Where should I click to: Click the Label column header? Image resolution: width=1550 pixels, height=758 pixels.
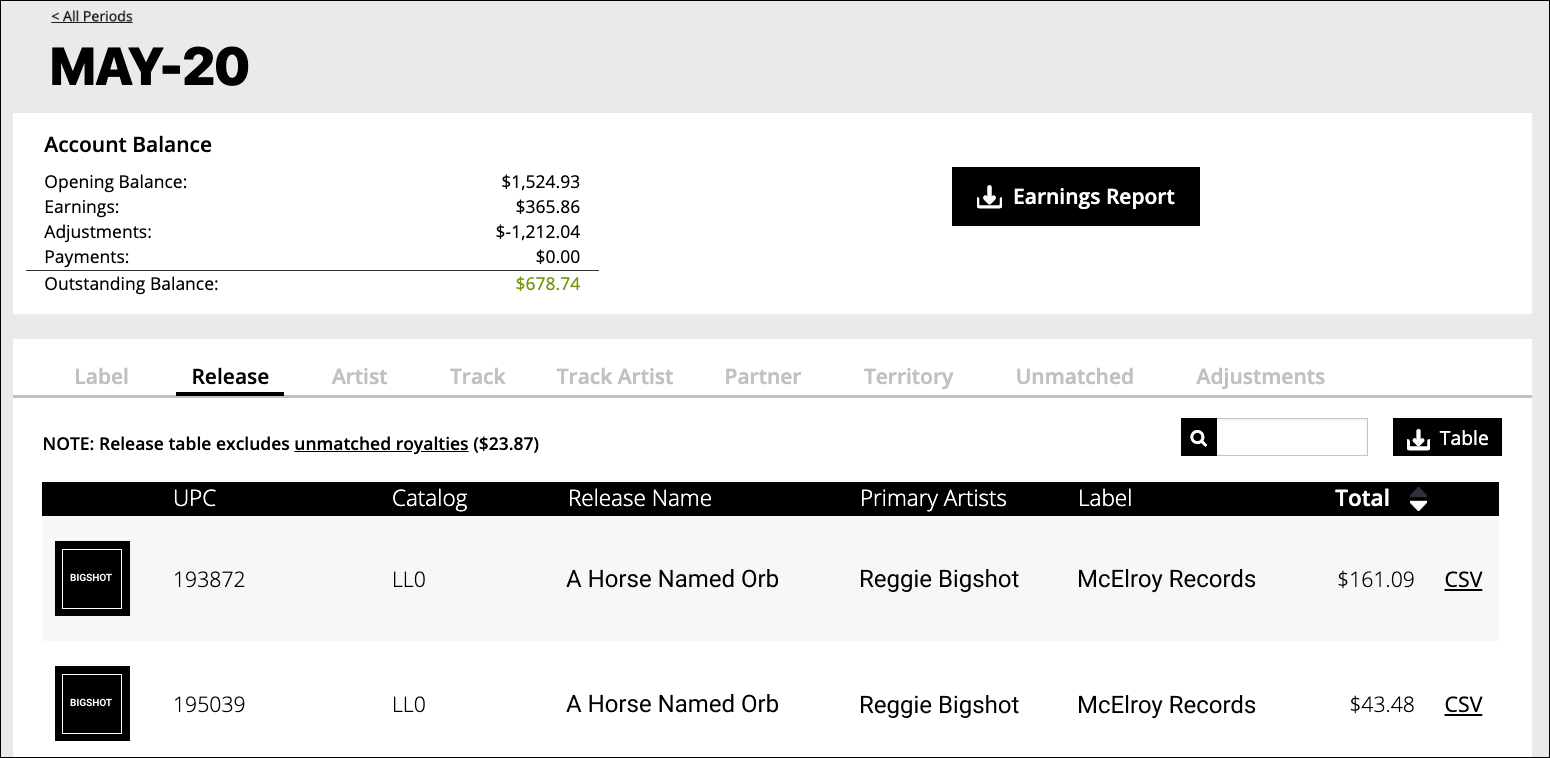[1105, 498]
